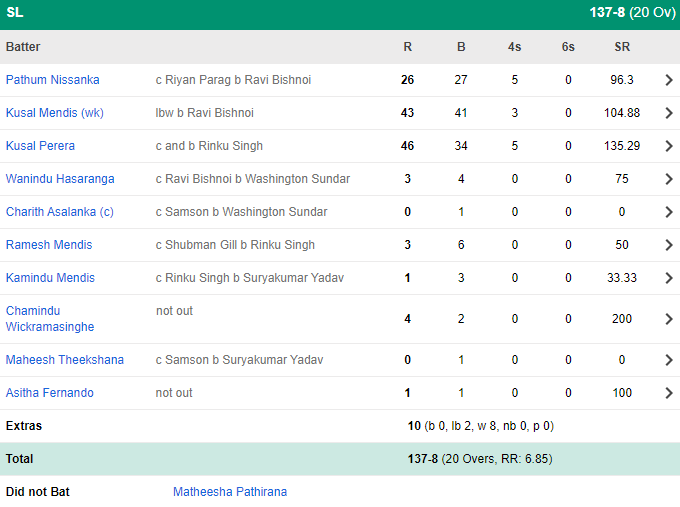Expand Kamindu Mendis row arrow
Screen dimensions: 680x507
pos(668,278)
